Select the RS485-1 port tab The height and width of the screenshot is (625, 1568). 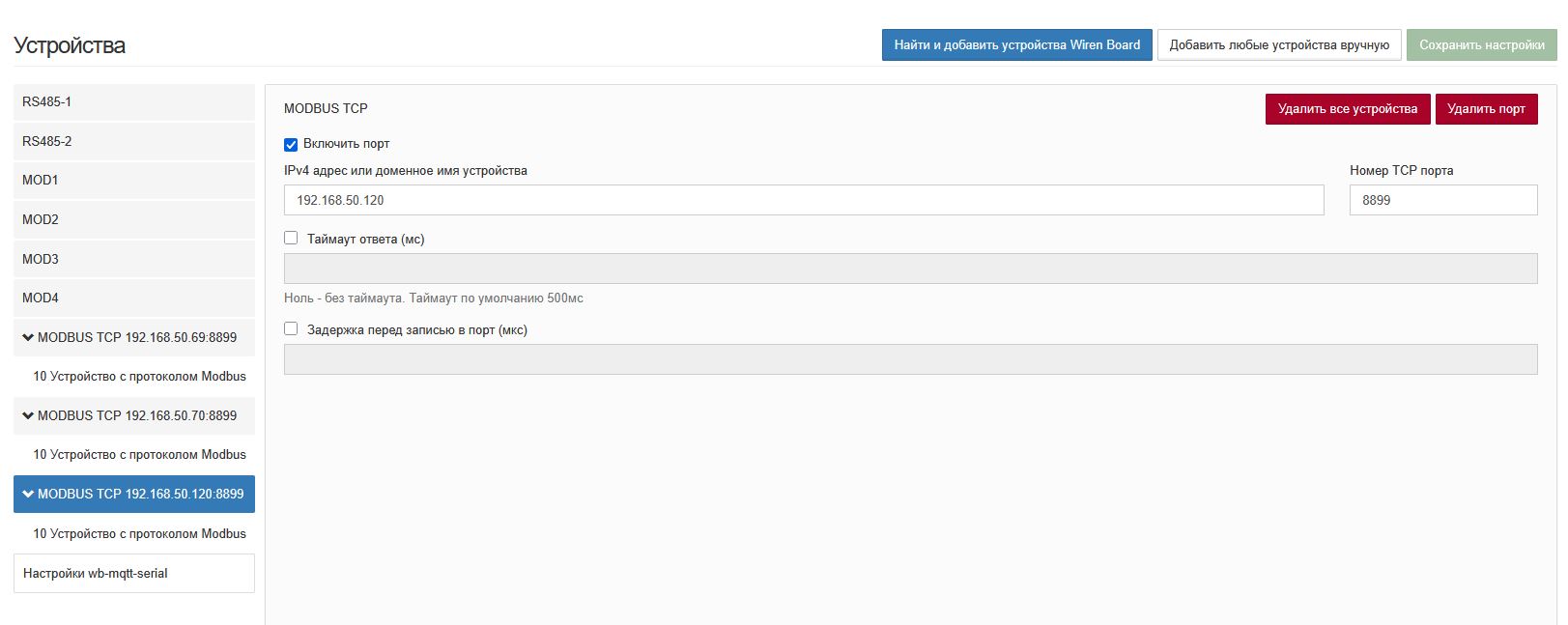click(x=133, y=102)
